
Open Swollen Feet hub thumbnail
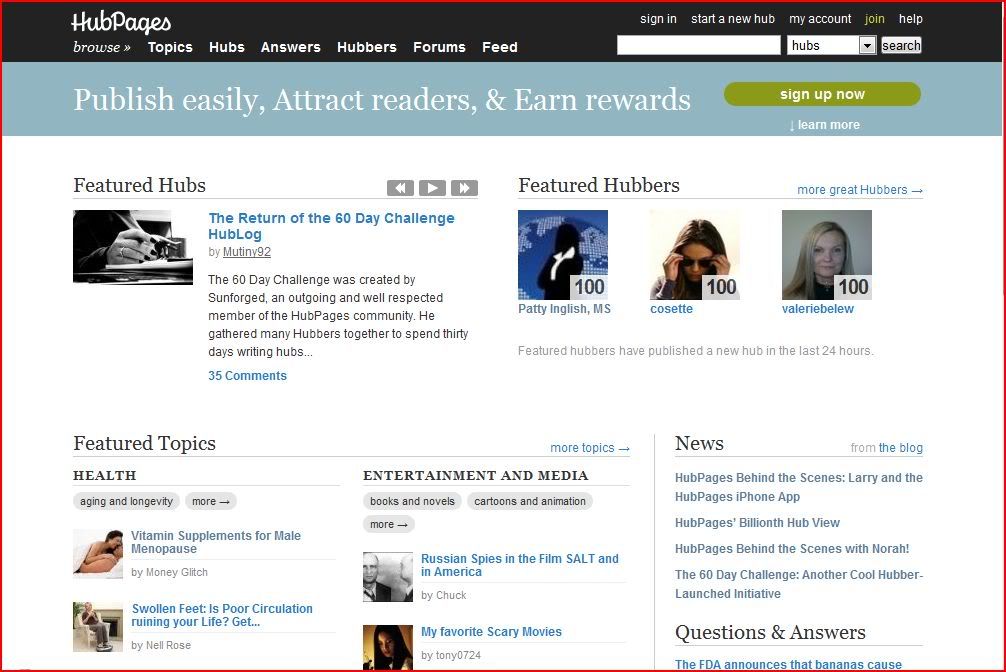(x=98, y=627)
